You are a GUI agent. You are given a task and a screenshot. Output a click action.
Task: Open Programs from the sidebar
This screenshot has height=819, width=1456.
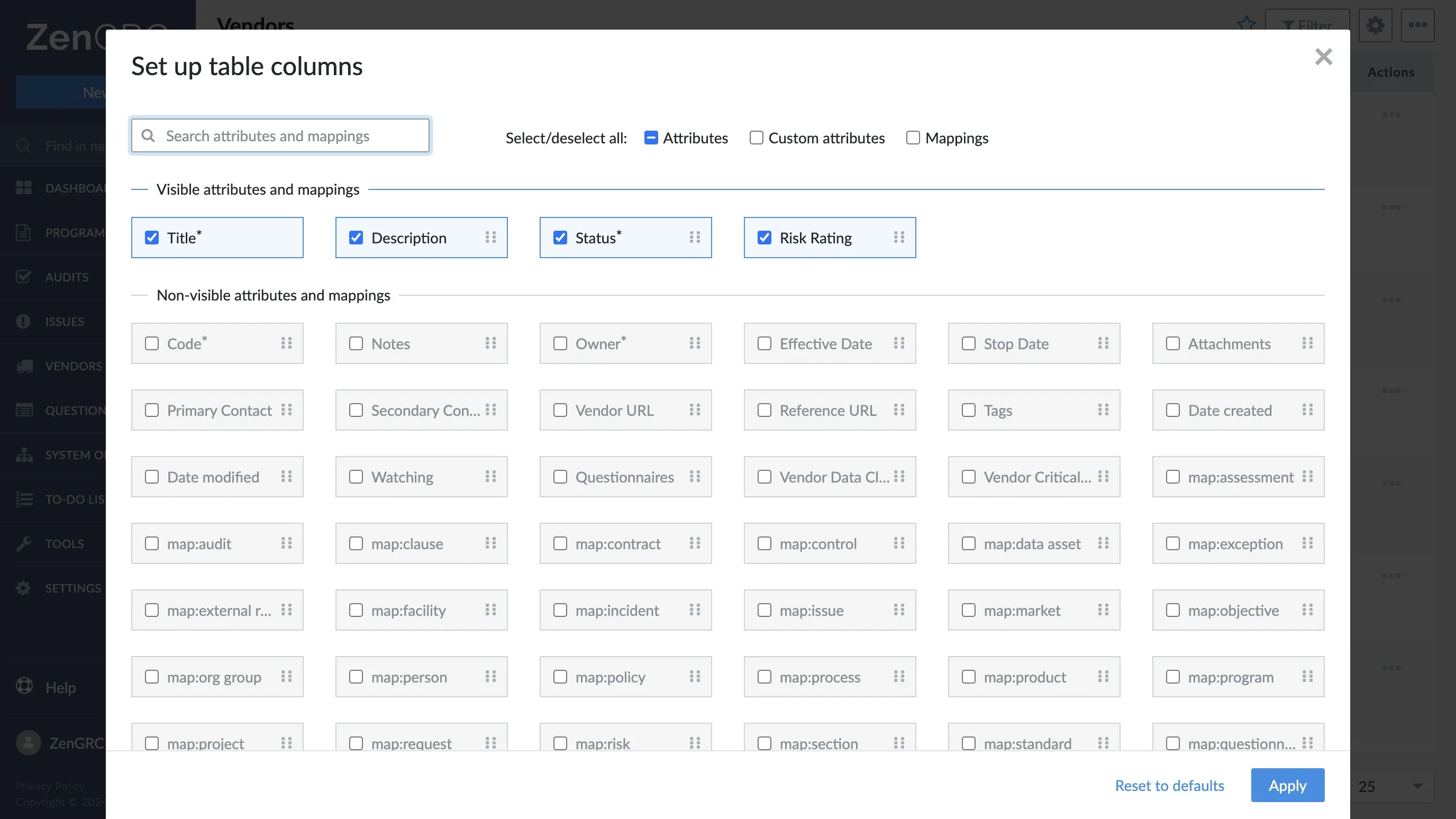coord(53,232)
